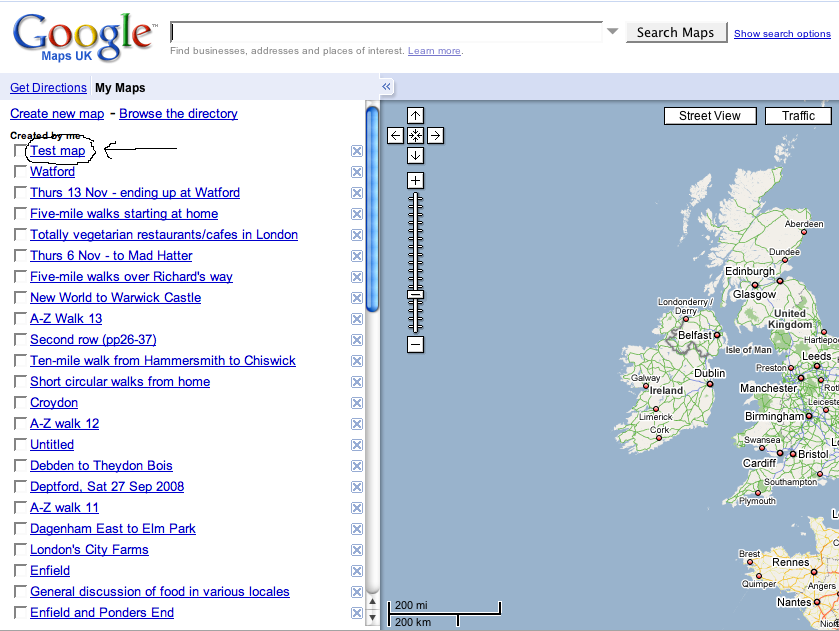Image resolution: width=839 pixels, height=631 pixels.
Task: Select the My Maps tab
Action: [x=120, y=88]
